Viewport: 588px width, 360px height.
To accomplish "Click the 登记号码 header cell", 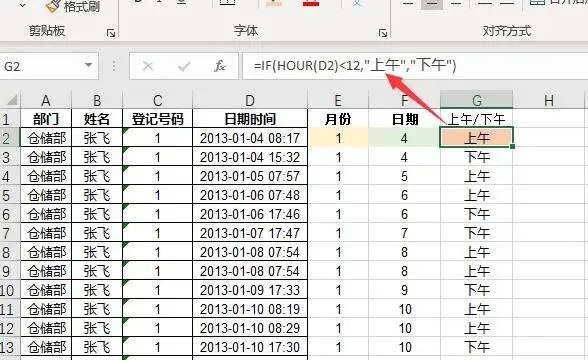I will click(158, 119).
